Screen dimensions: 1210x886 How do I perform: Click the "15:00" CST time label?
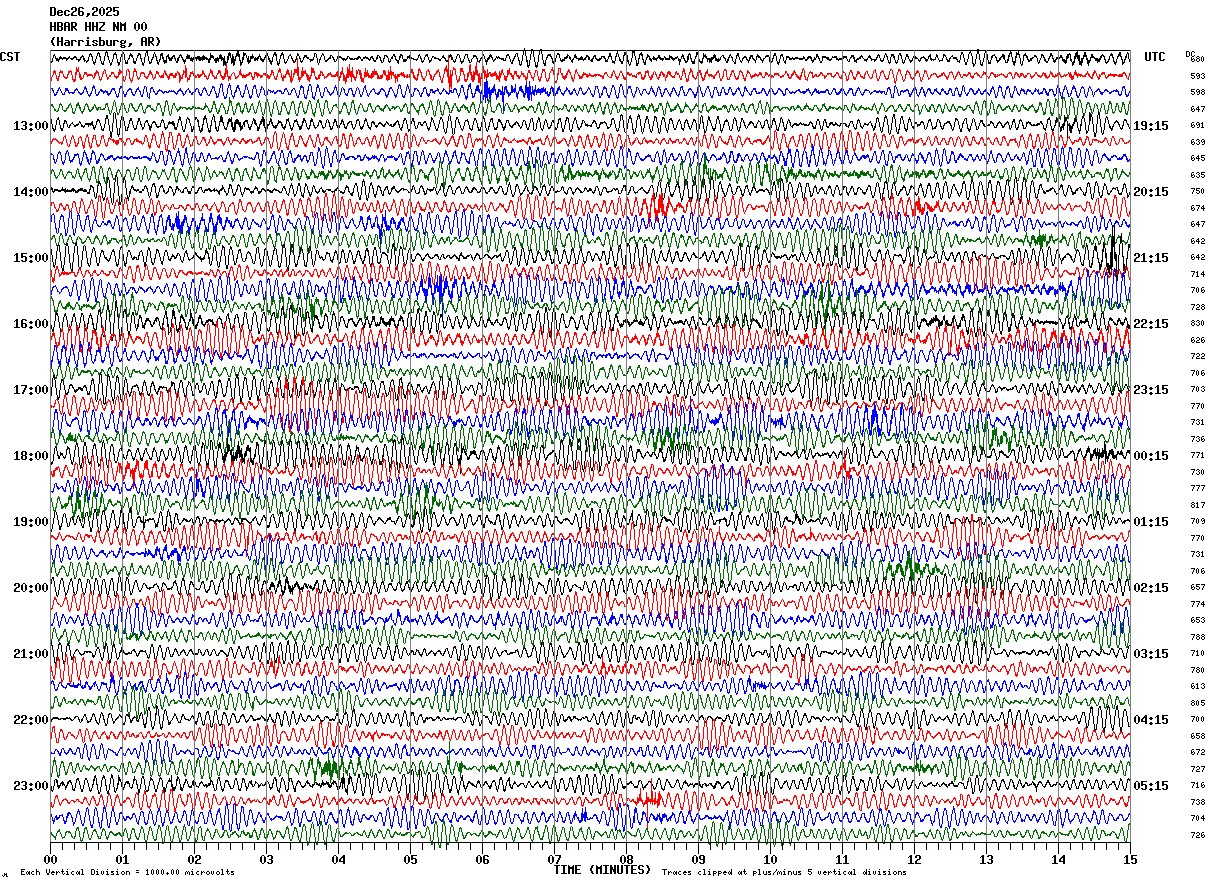coord(31,258)
